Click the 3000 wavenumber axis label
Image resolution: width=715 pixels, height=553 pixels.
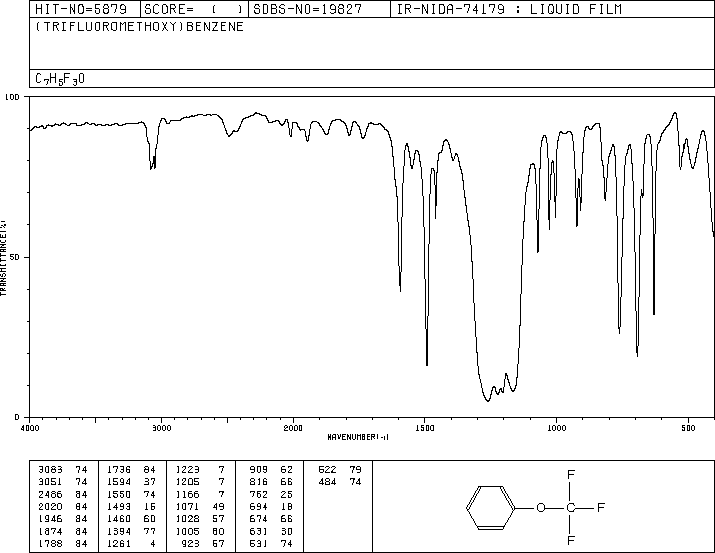161,428
